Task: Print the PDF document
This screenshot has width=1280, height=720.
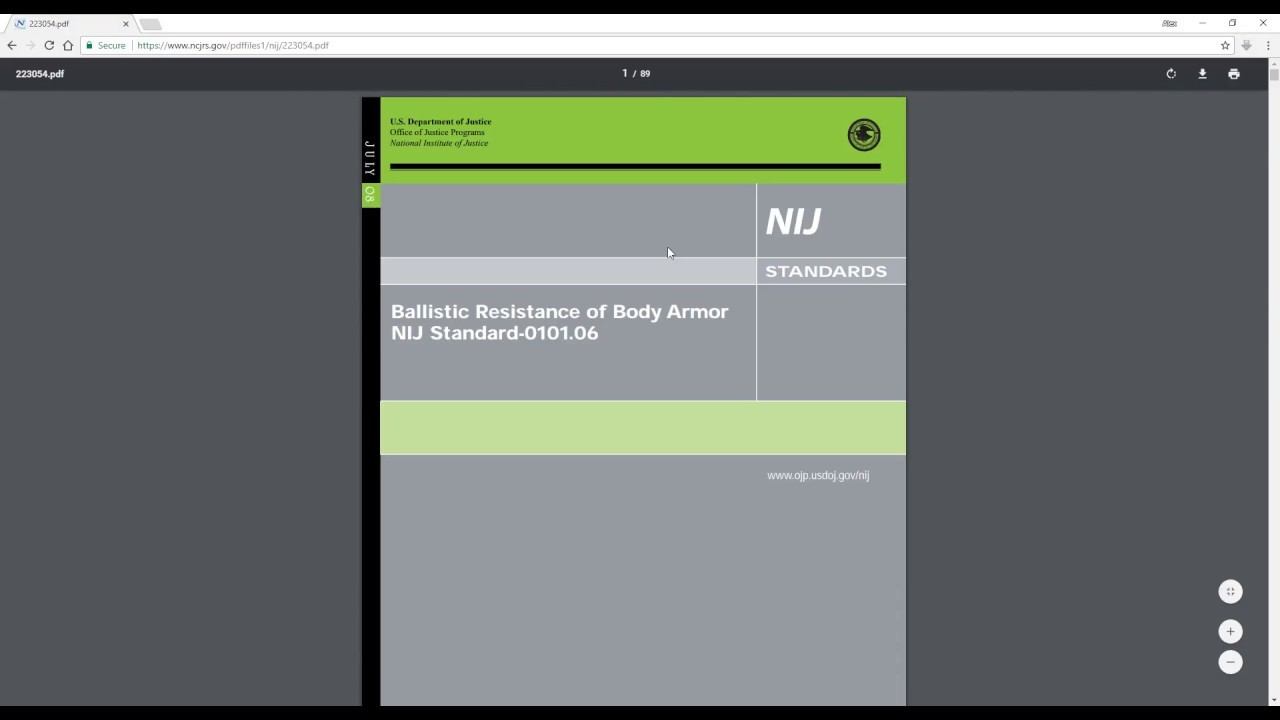Action: (1234, 74)
